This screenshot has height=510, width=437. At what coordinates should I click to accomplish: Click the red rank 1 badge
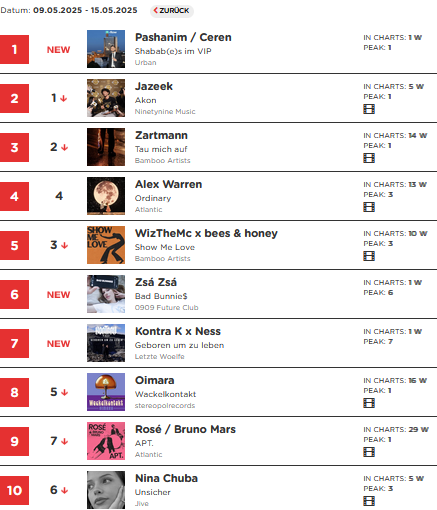pyautogui.click(x=14, y=49)
